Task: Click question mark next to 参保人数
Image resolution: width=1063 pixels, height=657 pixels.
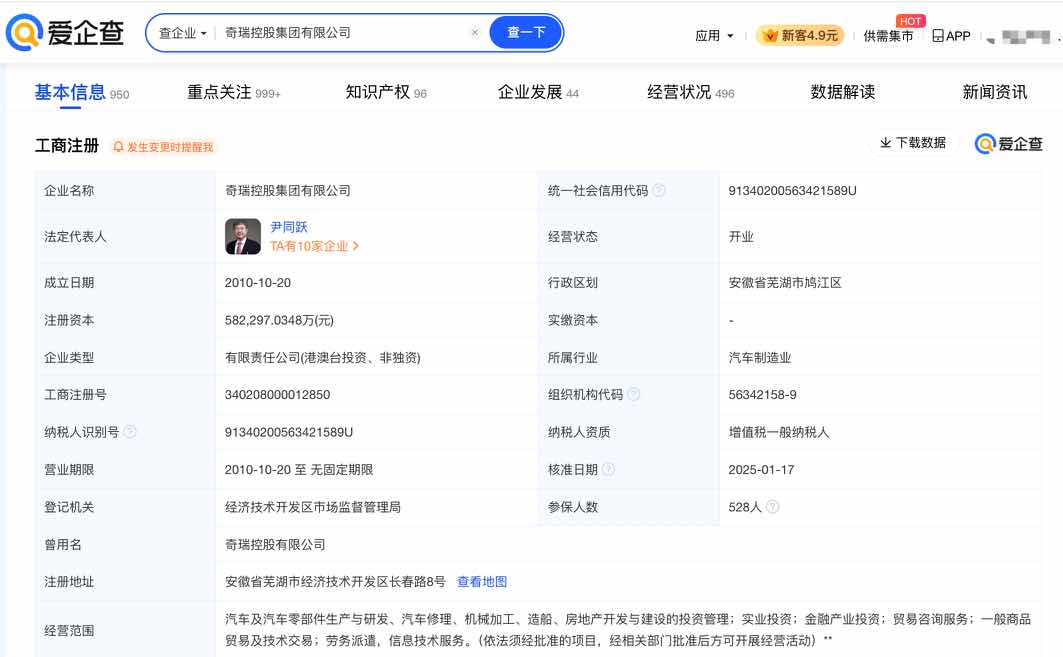Action: point(771,506)
